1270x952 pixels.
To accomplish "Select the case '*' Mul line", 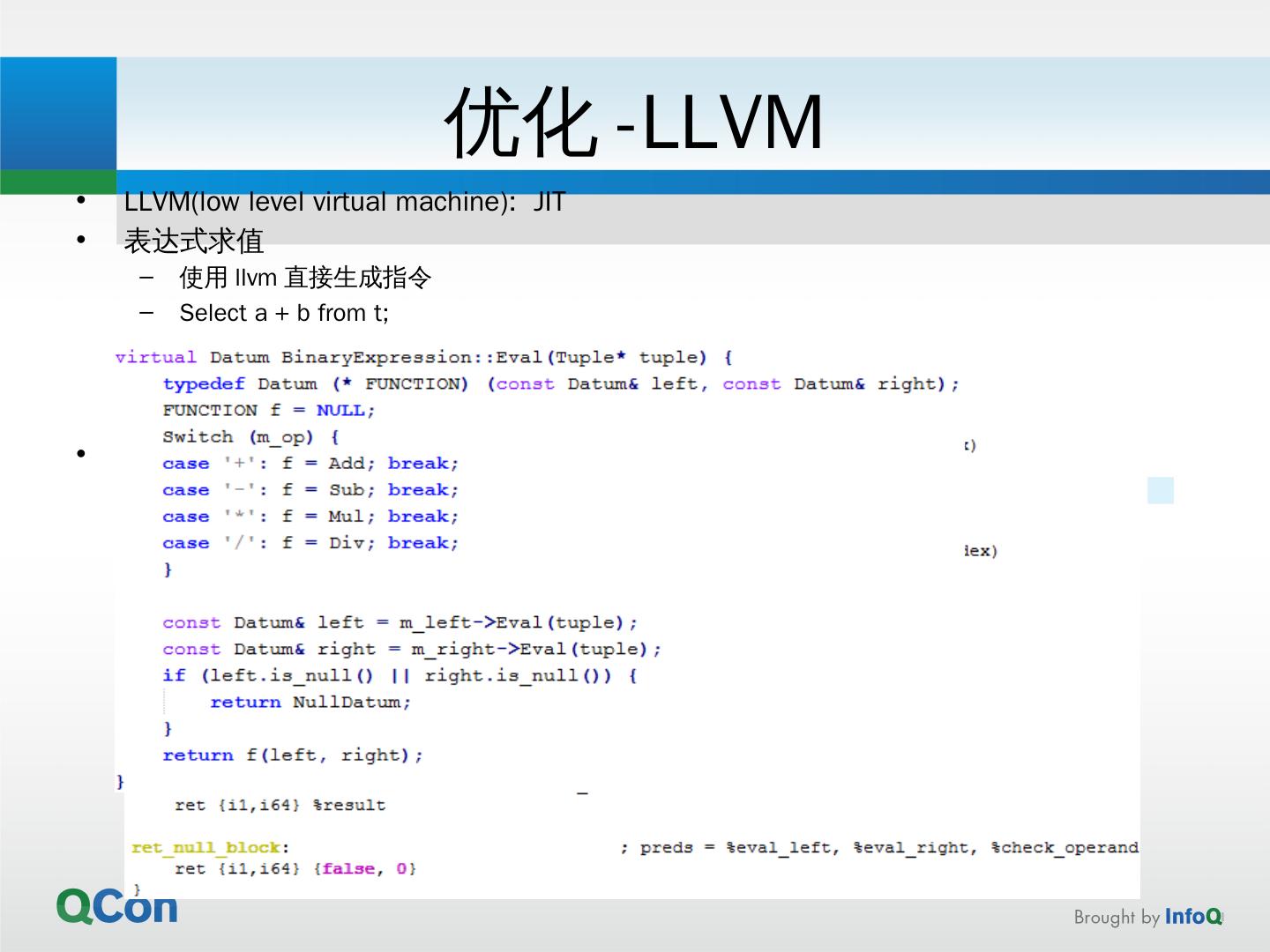I will (x=310, y=517).
